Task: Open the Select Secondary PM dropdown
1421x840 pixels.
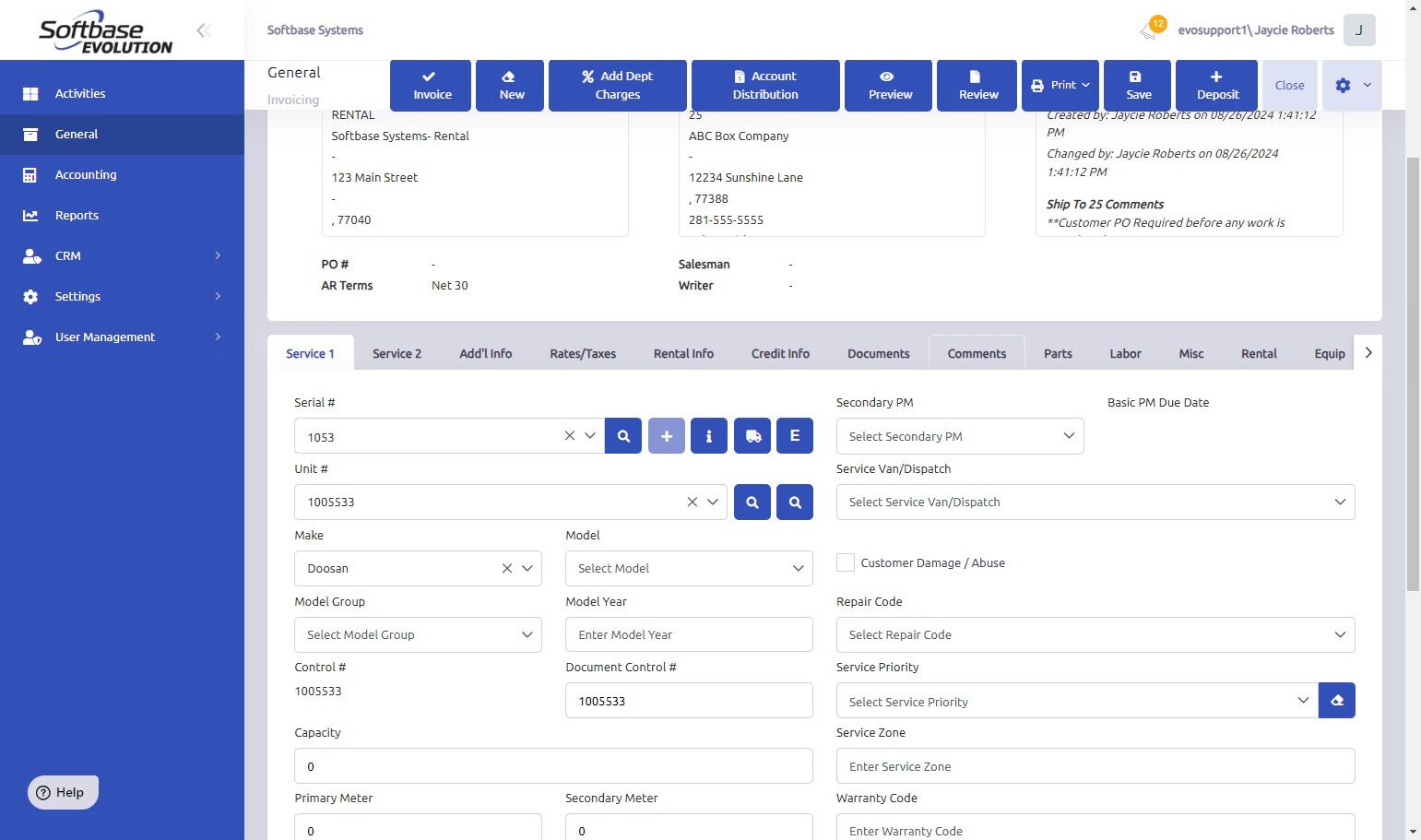Action: coord(960,436)
